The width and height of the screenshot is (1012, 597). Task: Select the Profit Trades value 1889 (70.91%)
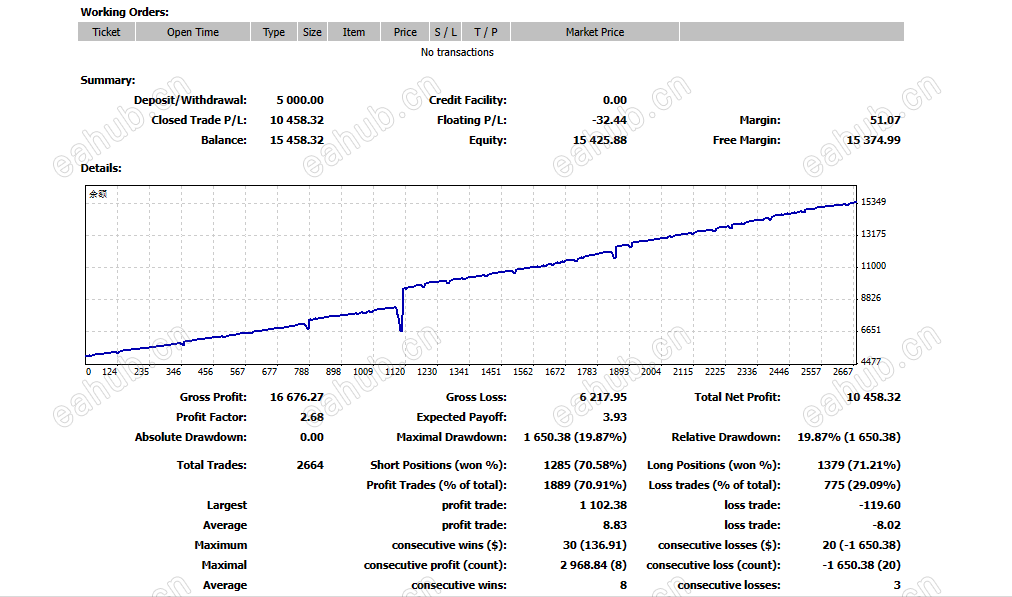click(585, 485)
